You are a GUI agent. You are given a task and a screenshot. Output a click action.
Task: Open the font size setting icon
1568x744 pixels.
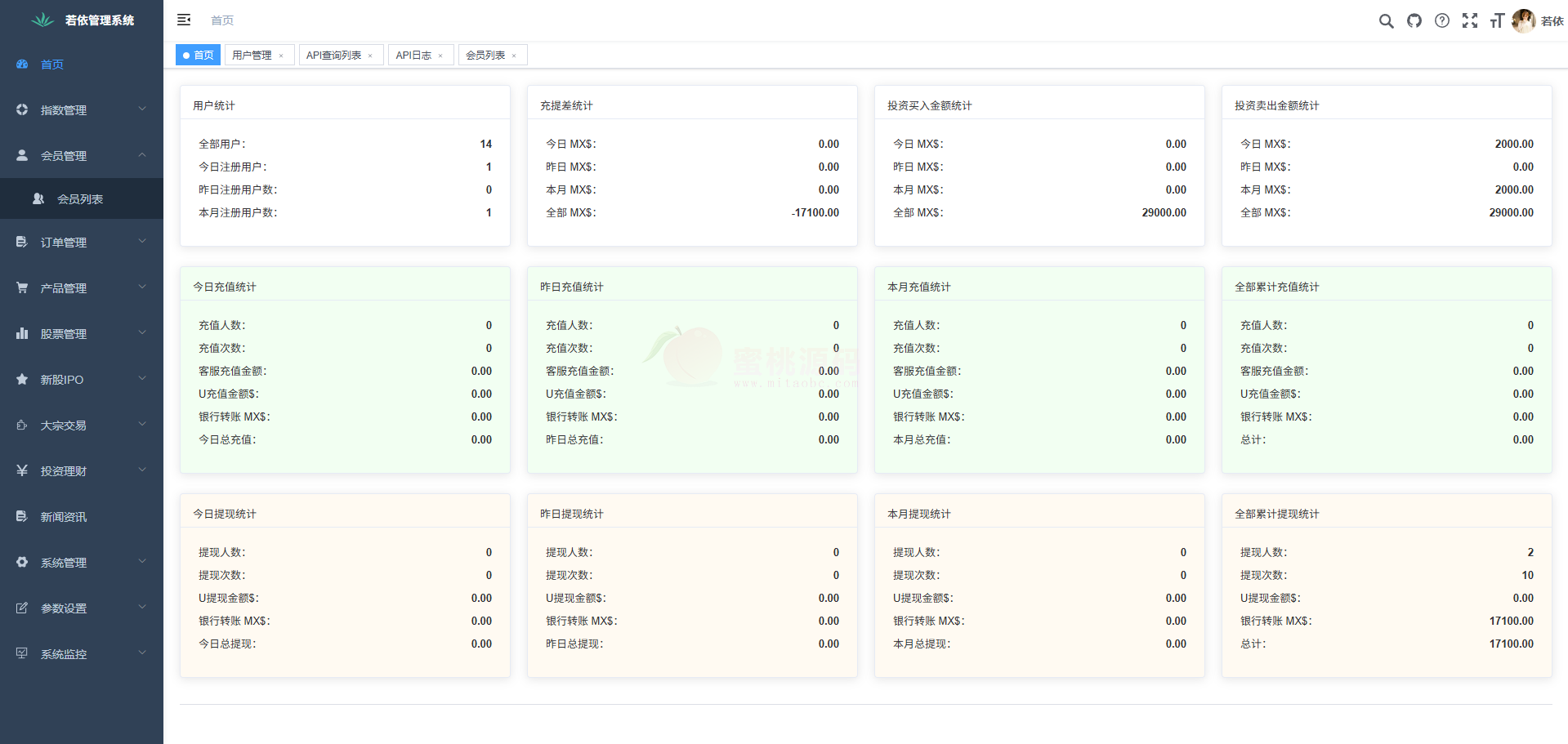(x=1497, y=21)
